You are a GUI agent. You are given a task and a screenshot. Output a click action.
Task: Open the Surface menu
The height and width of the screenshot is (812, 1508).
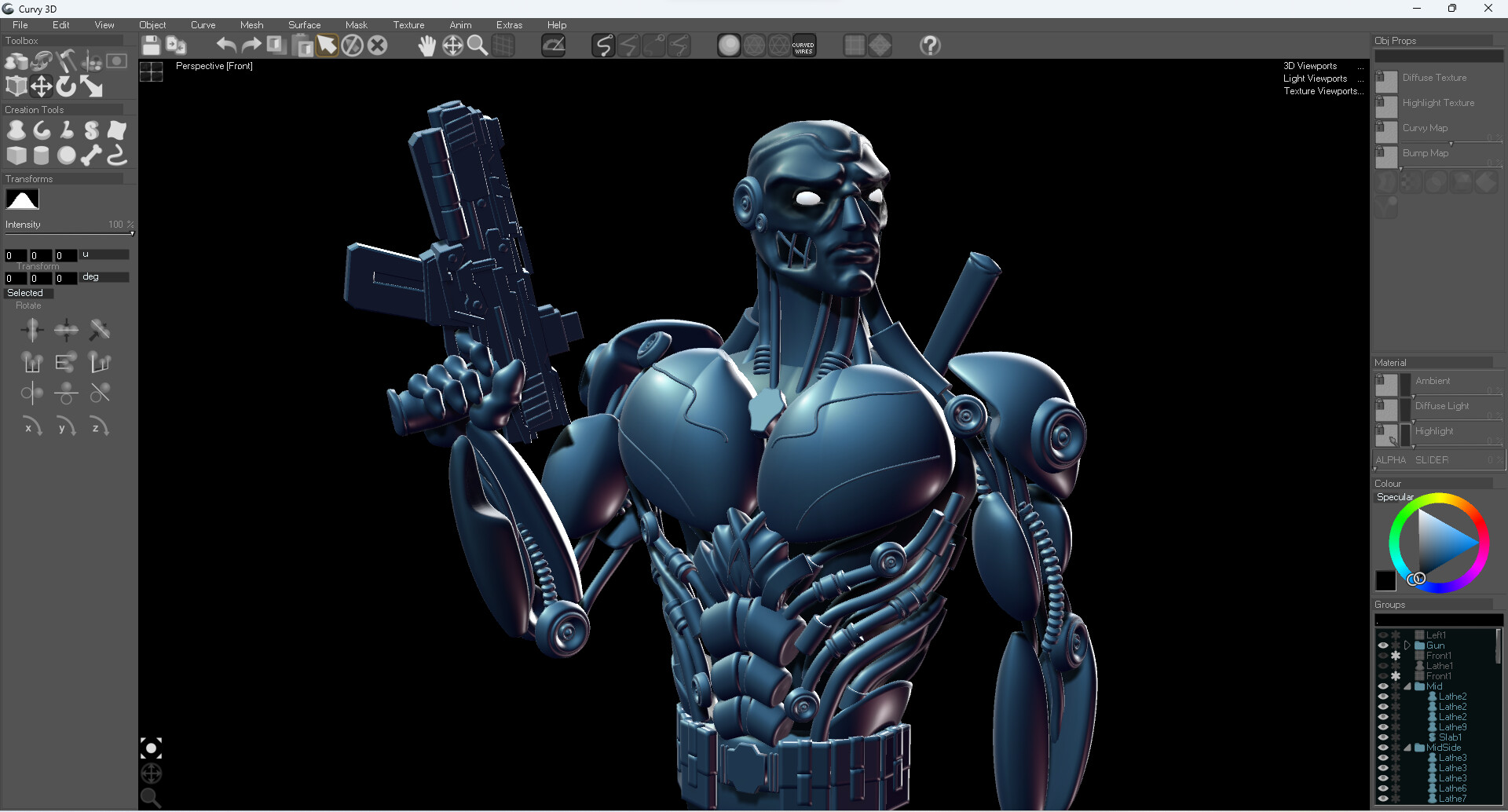[x=304, y=25]
